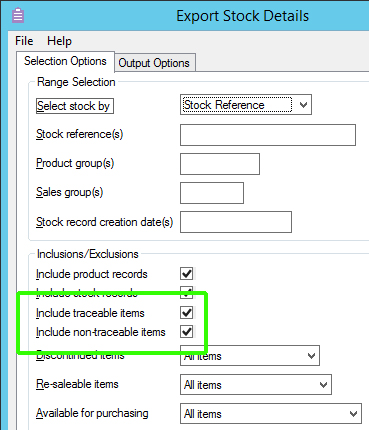The image size is (369, 430).
Task: Click the Export Stock Details title bar
Action: 242,16
